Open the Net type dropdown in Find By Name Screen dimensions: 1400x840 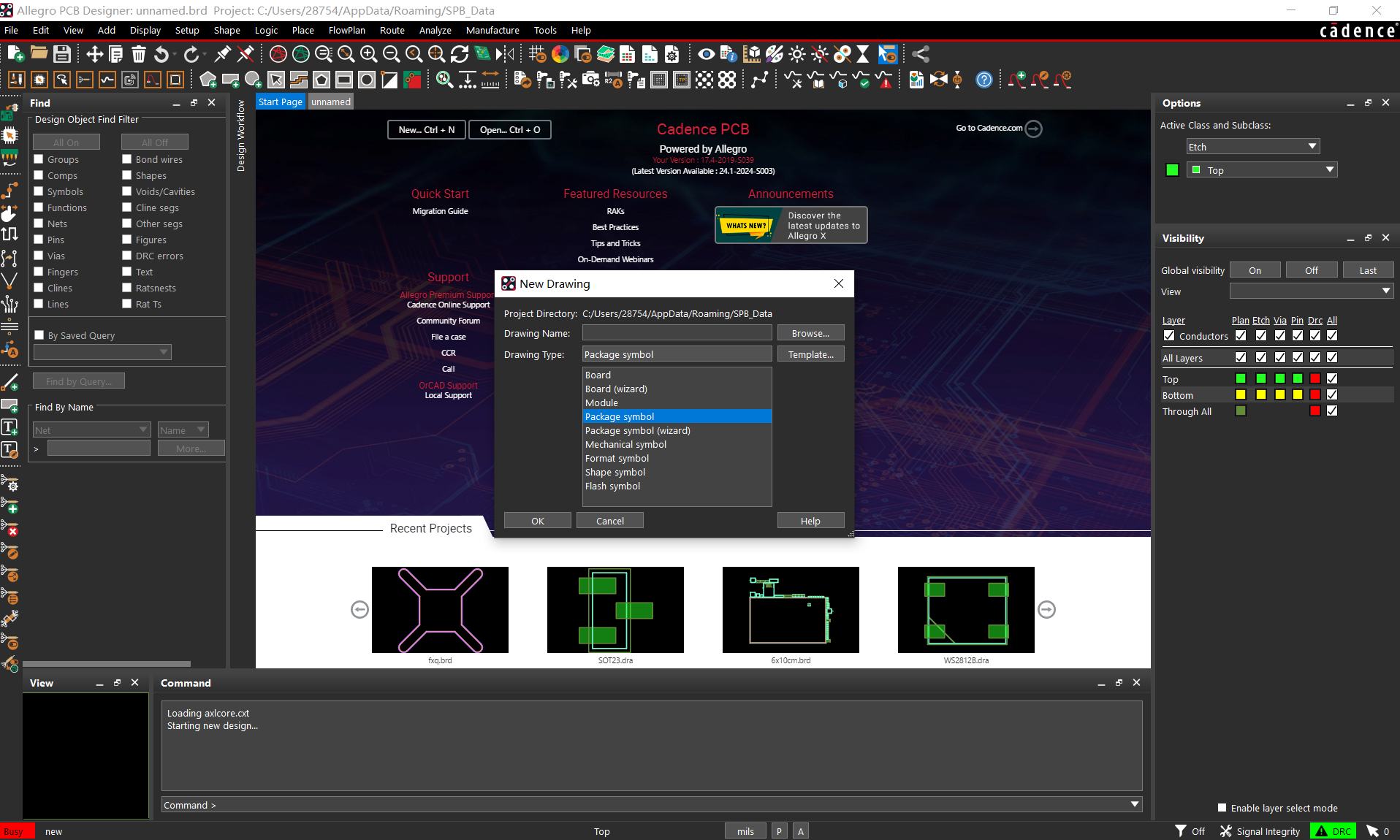91,430
